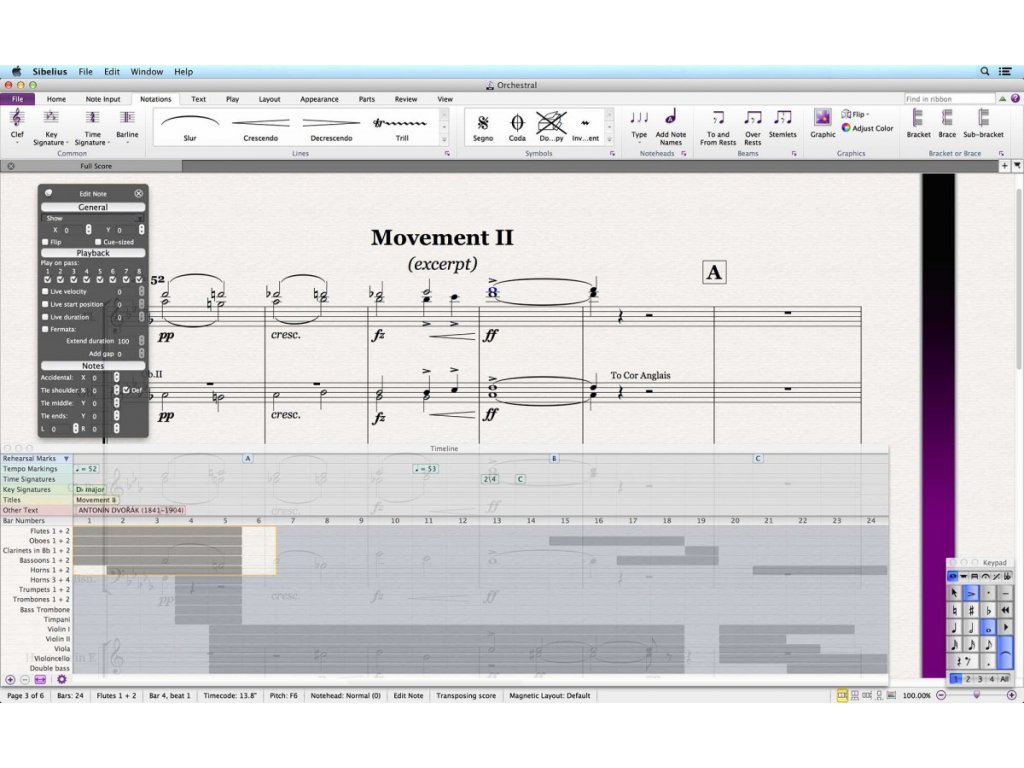Beam To and From Rests

(x=718, y=126)
